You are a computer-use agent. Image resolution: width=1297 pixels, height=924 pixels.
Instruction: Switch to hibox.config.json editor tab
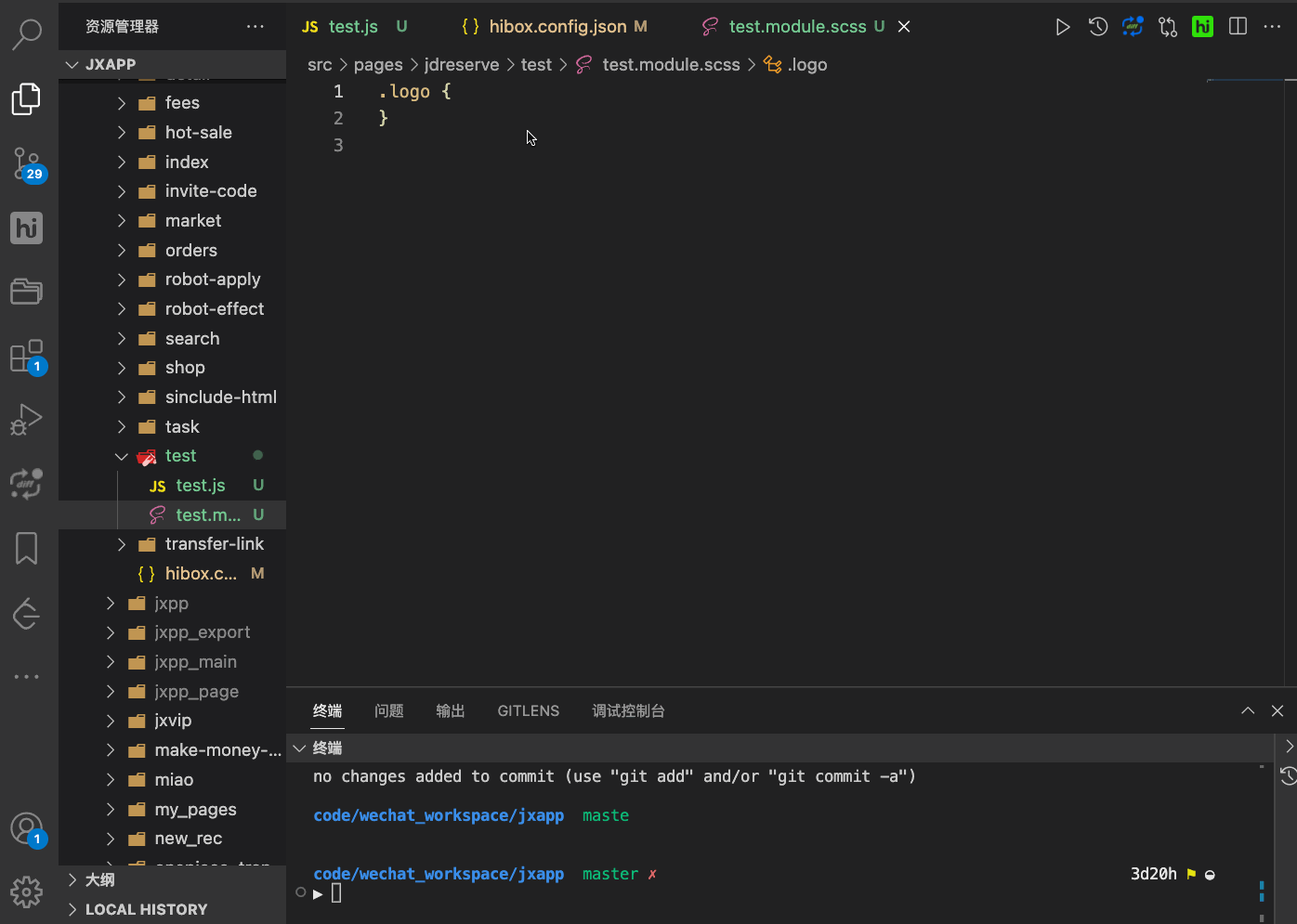[557, 27]
